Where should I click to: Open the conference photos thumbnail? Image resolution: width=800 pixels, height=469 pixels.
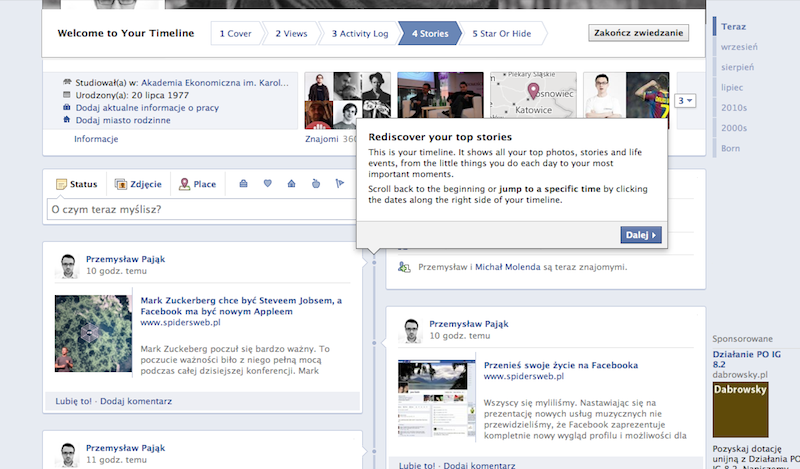(x=440, y=95)
